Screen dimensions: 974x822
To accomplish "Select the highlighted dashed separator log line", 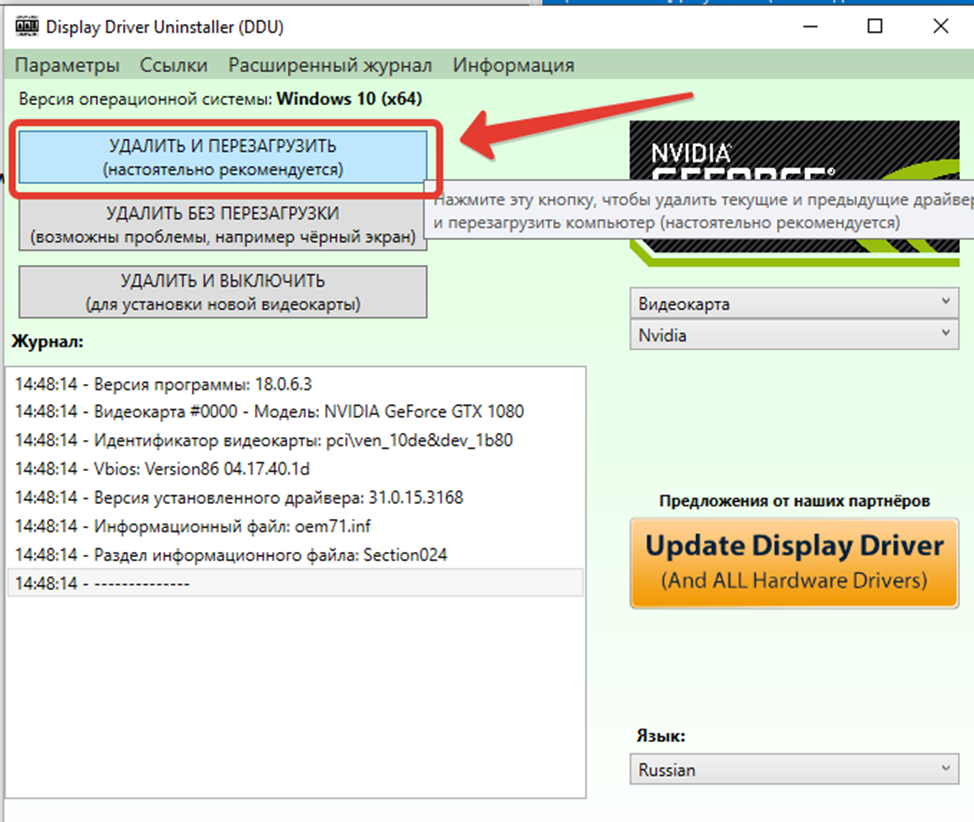I will [296, 583].
